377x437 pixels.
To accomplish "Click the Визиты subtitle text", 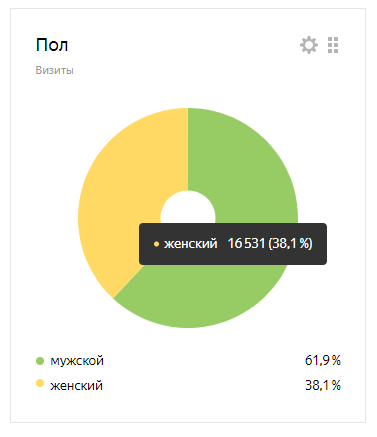I will point(54,70).
